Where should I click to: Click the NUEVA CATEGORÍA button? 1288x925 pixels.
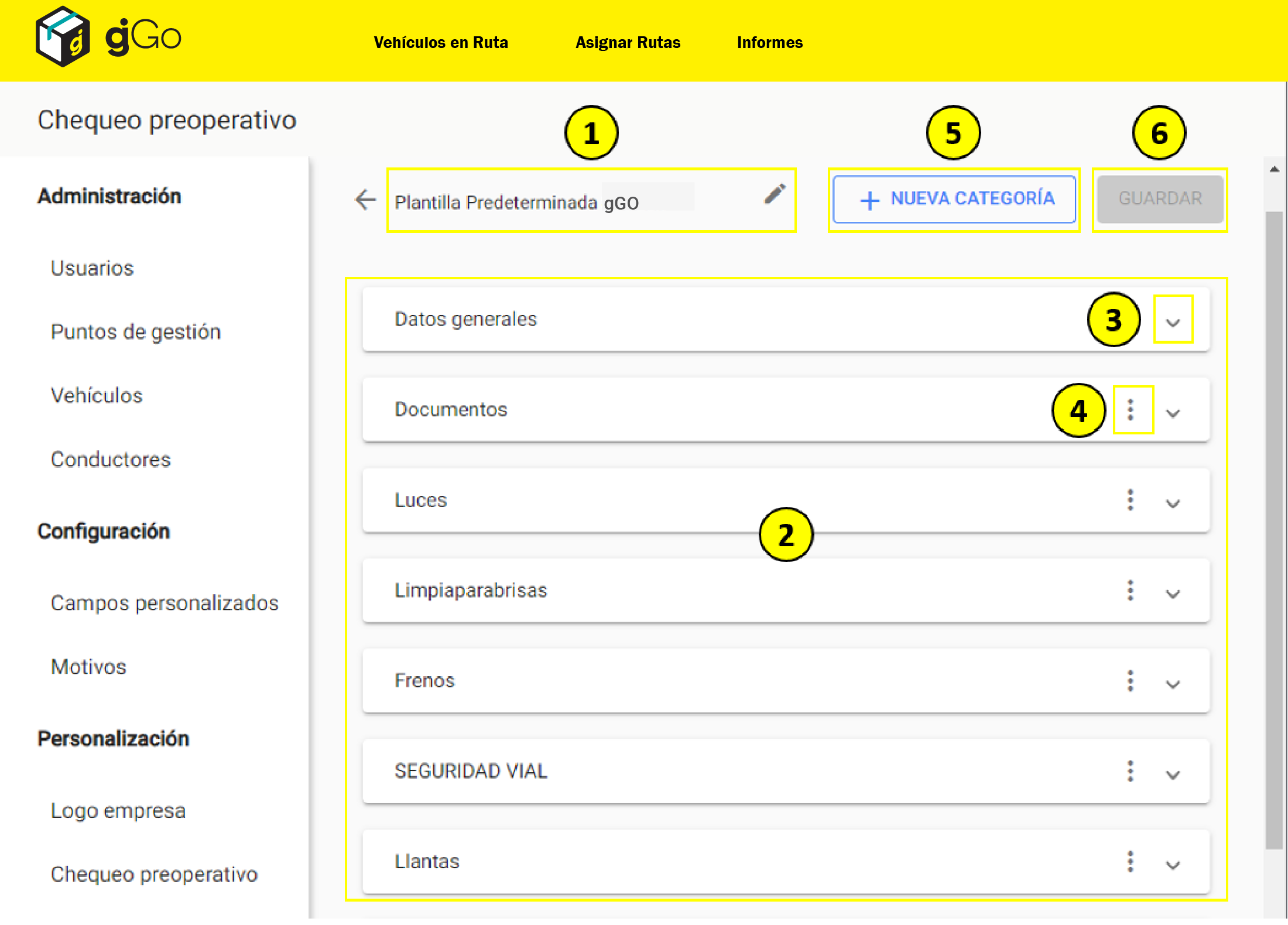(954, 199)
